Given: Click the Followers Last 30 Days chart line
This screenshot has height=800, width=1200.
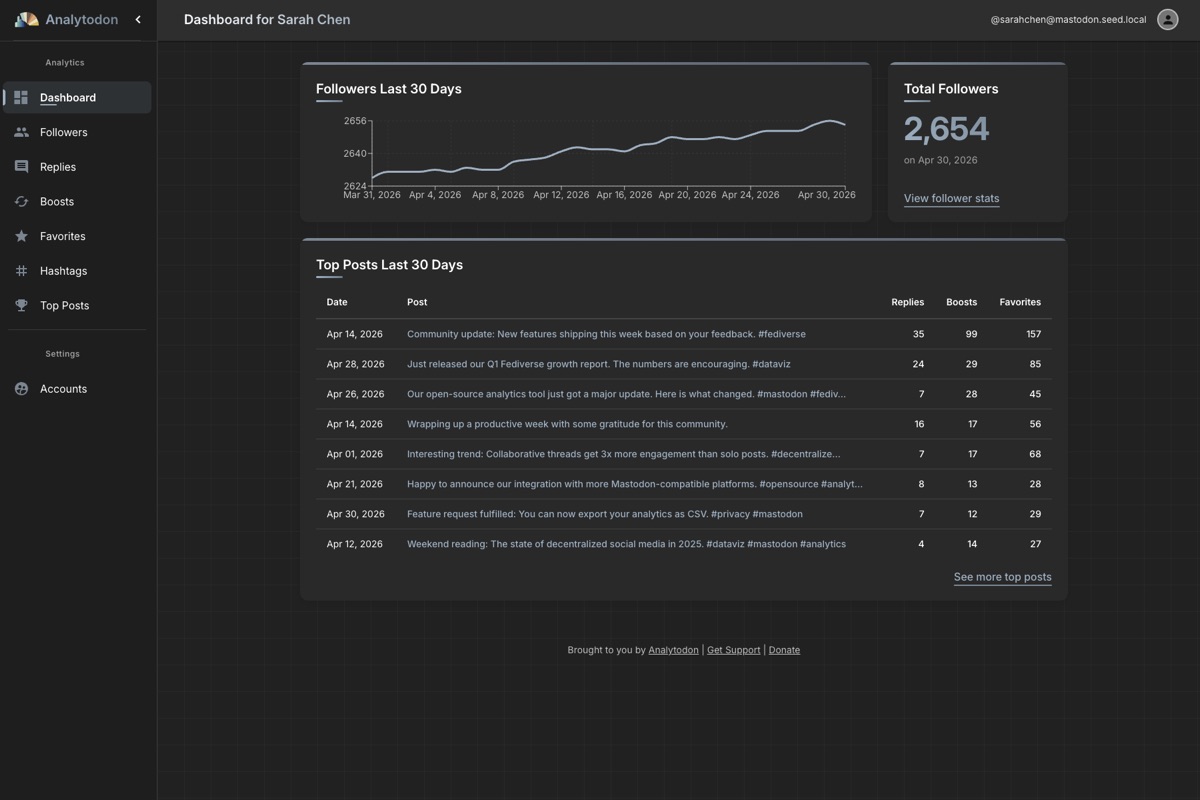Looking at the screenshot, I should (608, 150).
